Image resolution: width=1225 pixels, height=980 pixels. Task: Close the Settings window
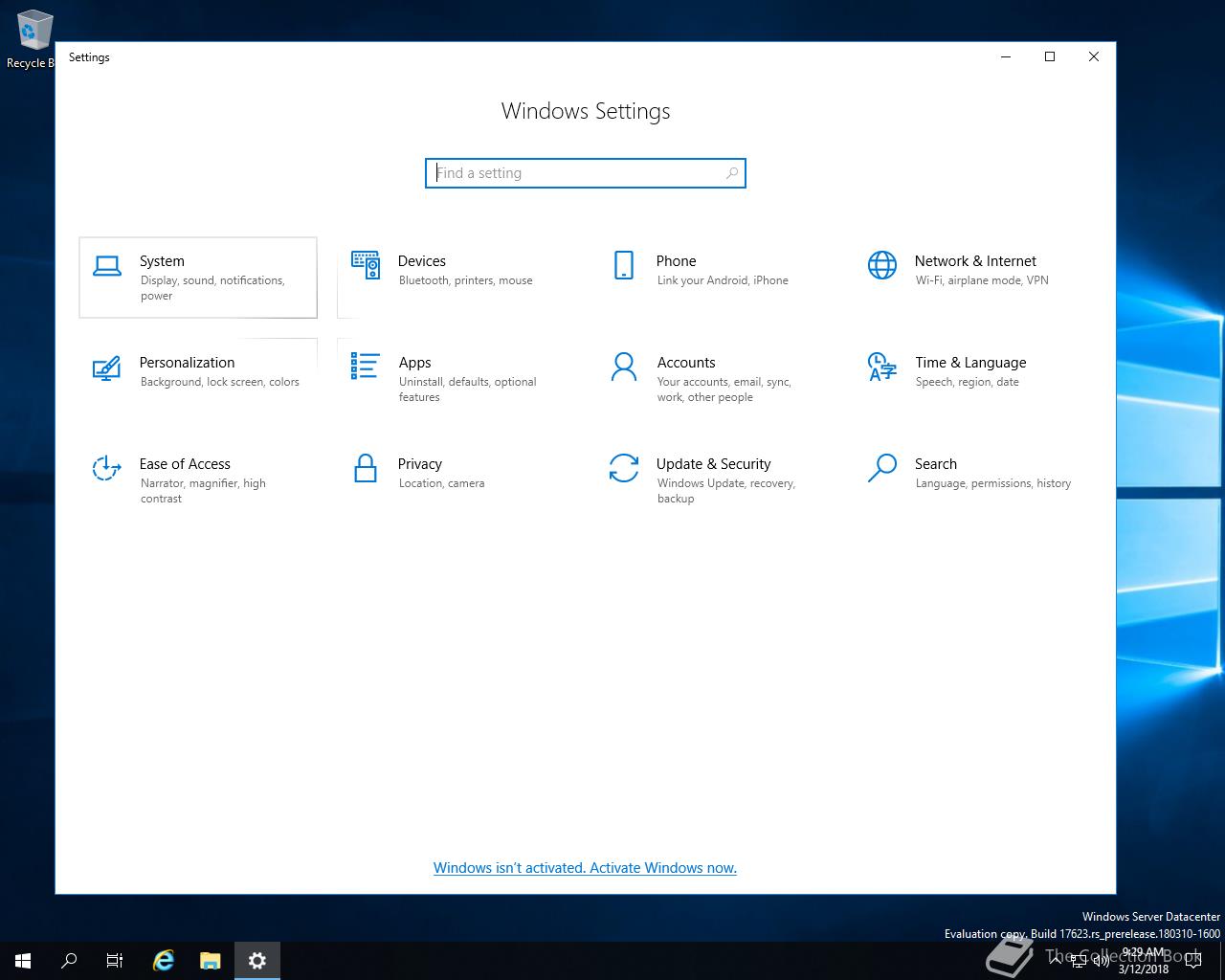1094,56
